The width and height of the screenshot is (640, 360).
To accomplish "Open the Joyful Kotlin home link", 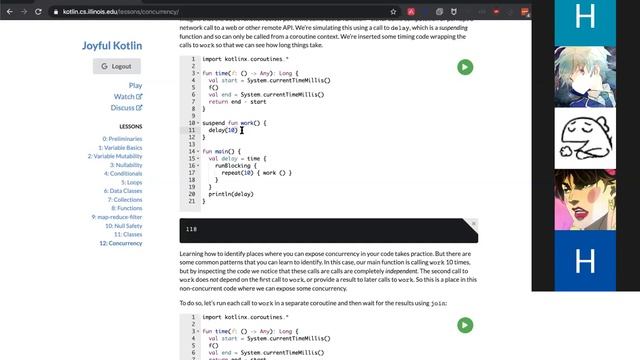I will pos(112,45).
